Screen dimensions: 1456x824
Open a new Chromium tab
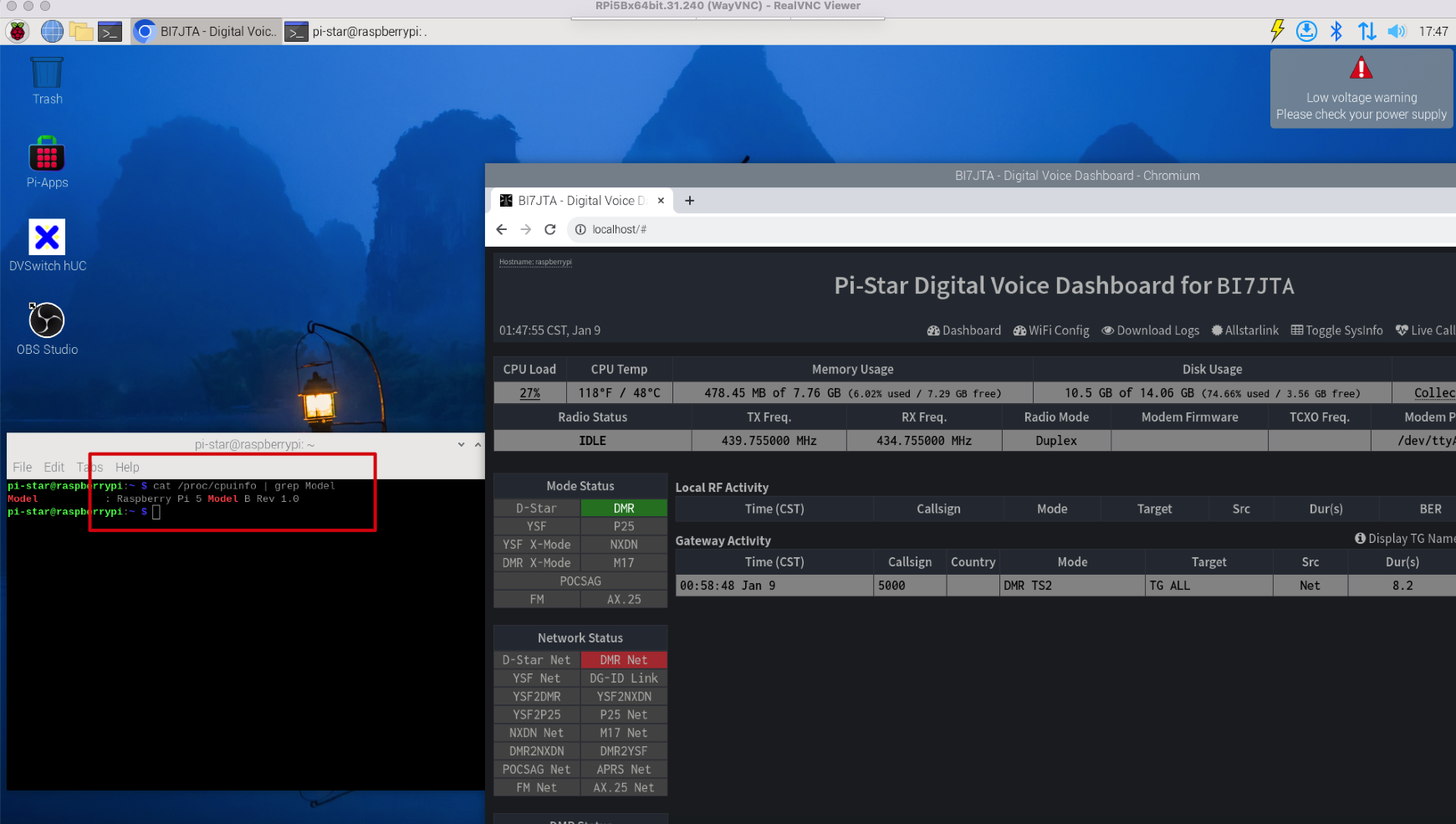[690, 201]
